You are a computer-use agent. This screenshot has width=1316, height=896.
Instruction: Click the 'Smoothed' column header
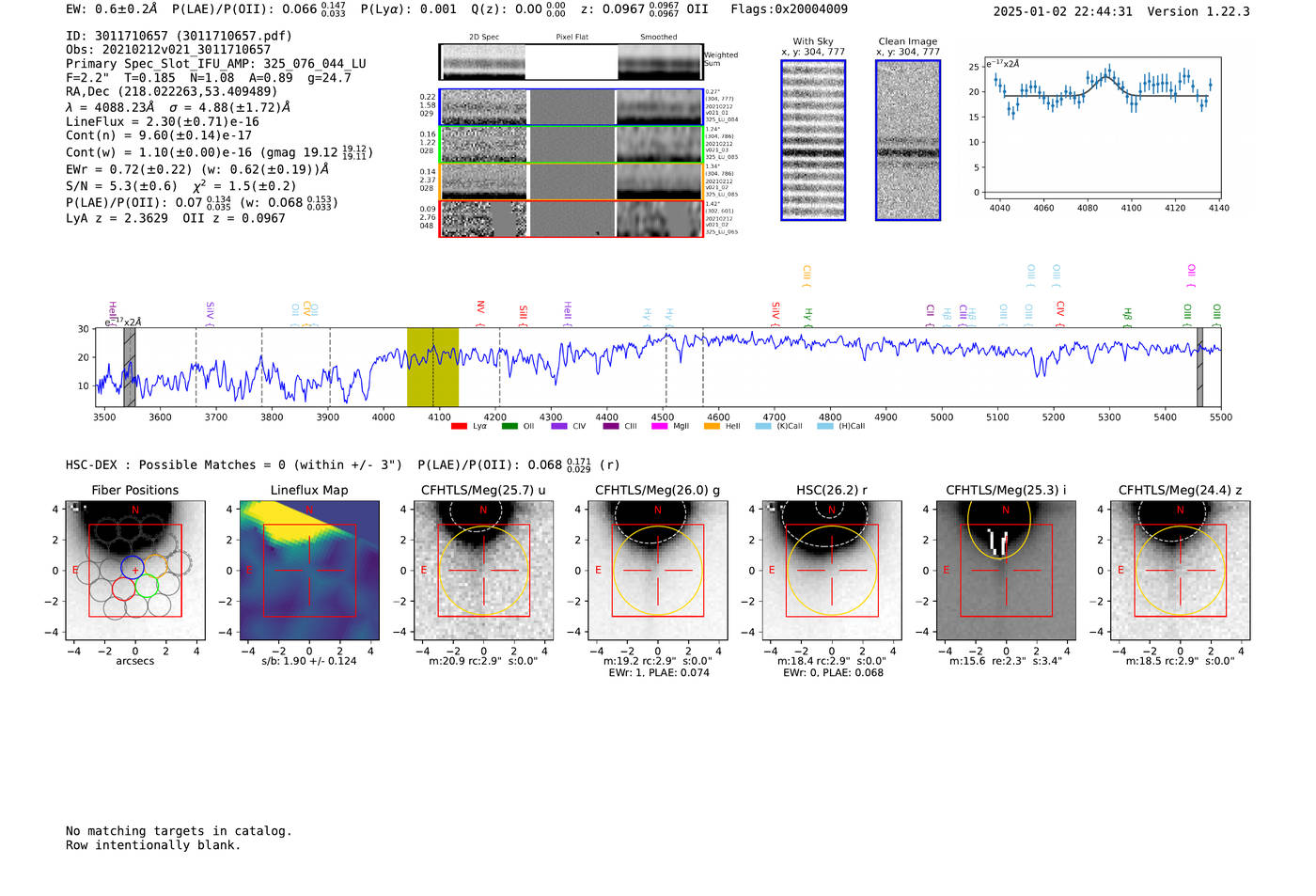pyautogui.click(x=659, y=37)
